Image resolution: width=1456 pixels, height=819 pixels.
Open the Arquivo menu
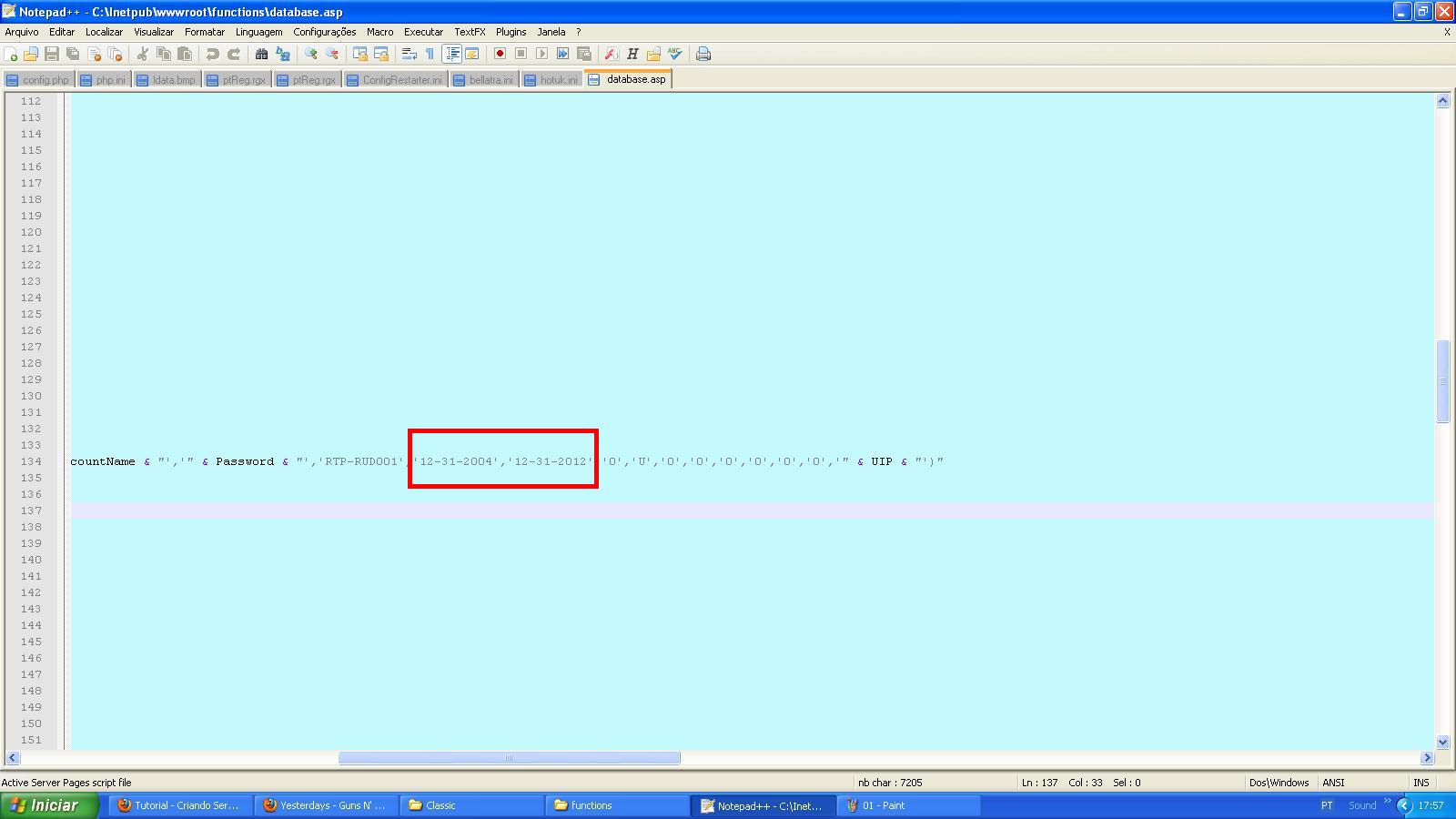click(22, 32)
